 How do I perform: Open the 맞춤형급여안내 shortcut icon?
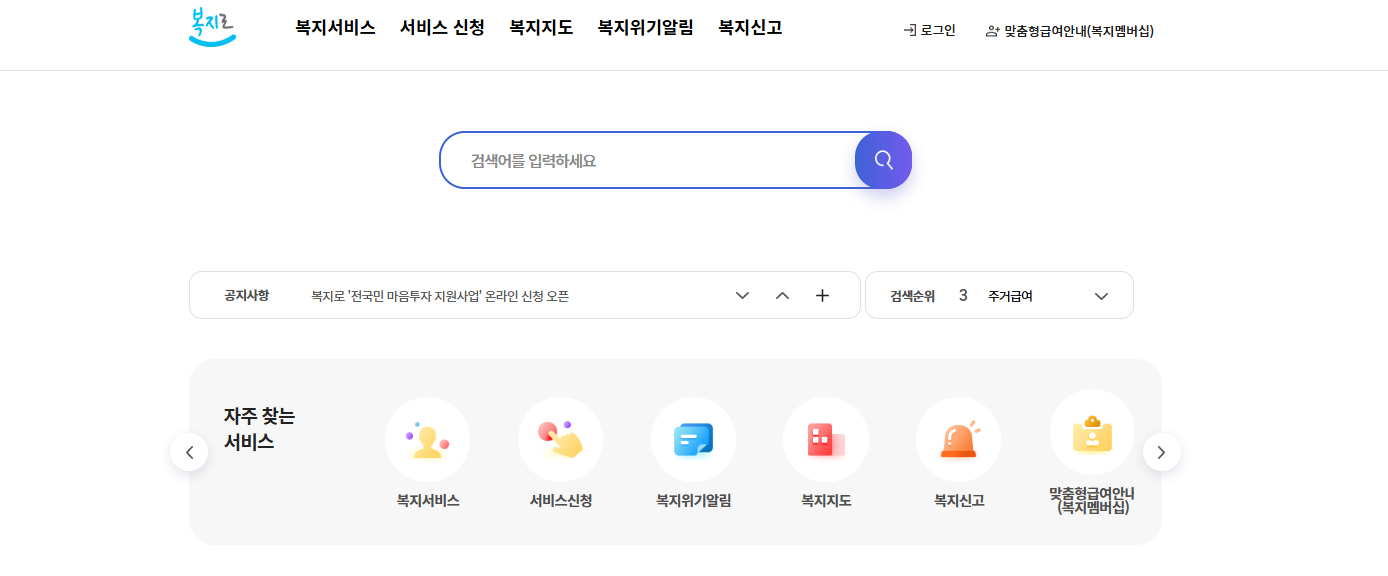click(1092, 433)
